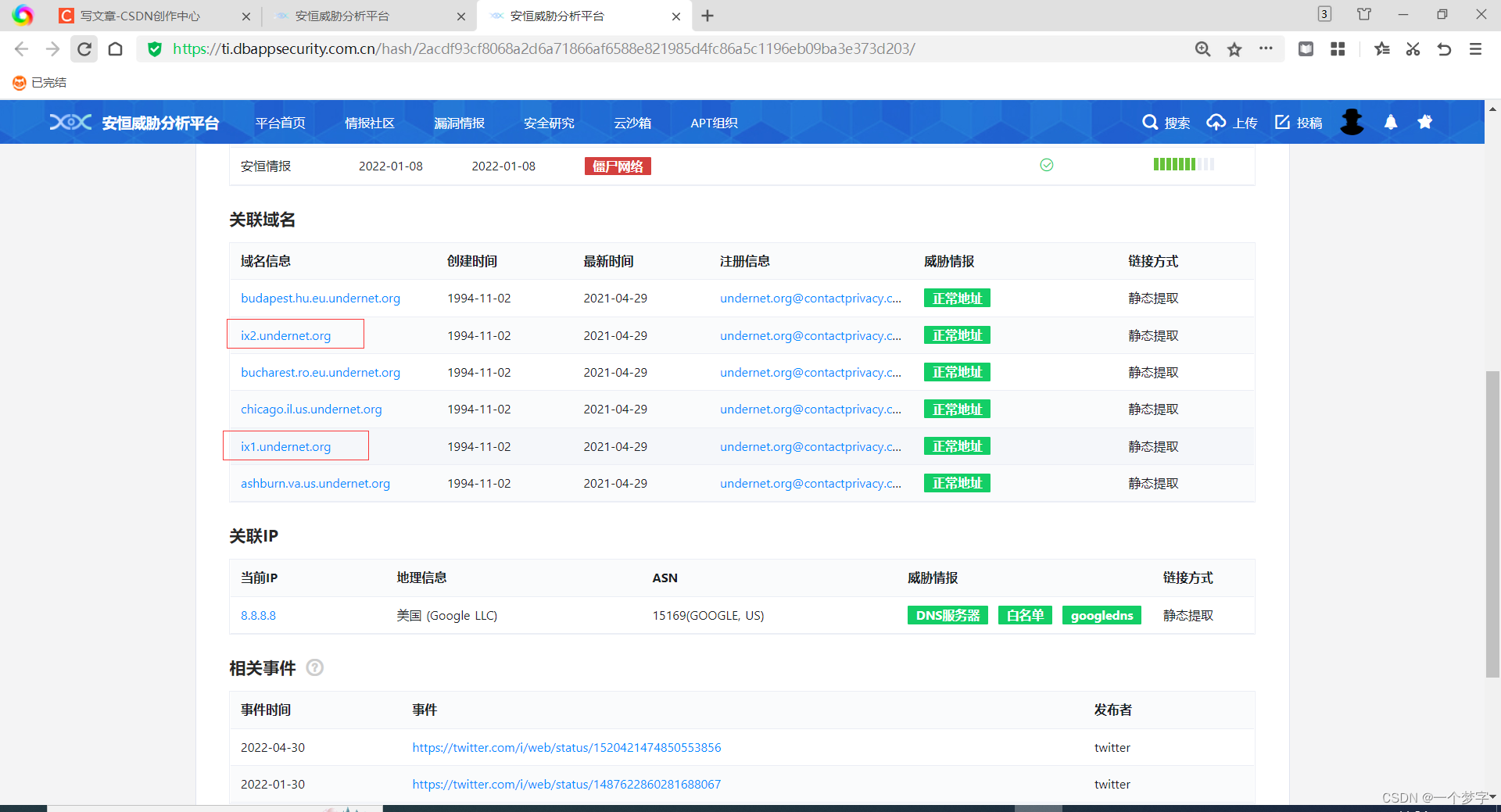Viewport: 1501px width, 812px height.
Task: Click the 安恒威胁分析平台 logo
Action: [134, 123]
